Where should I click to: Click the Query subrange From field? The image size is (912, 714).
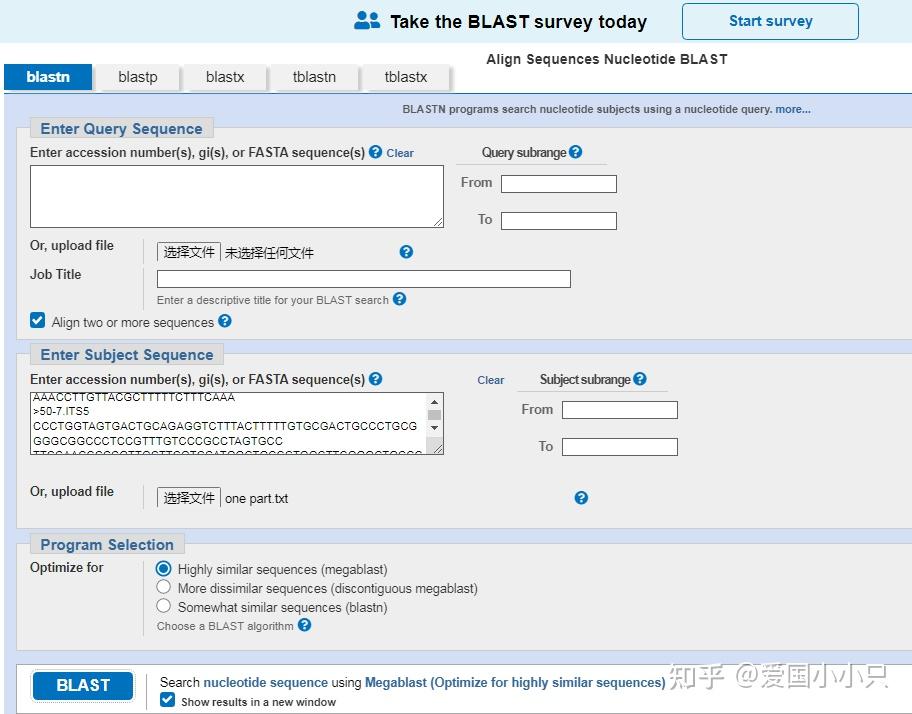(559, 184)
